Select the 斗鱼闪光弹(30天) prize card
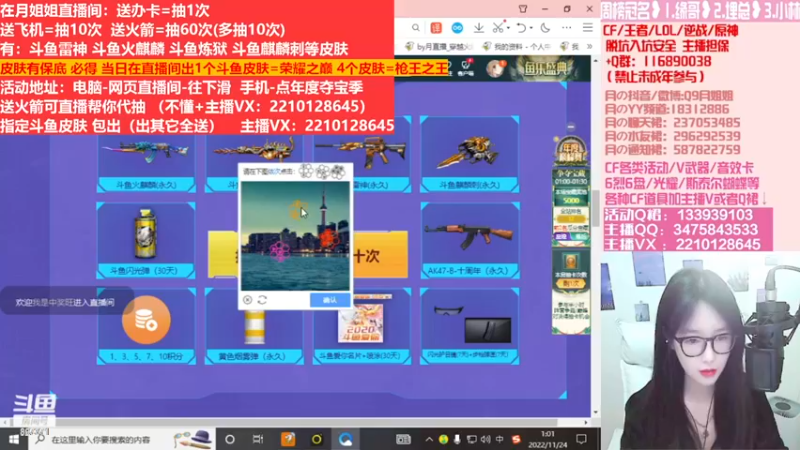 146,240
